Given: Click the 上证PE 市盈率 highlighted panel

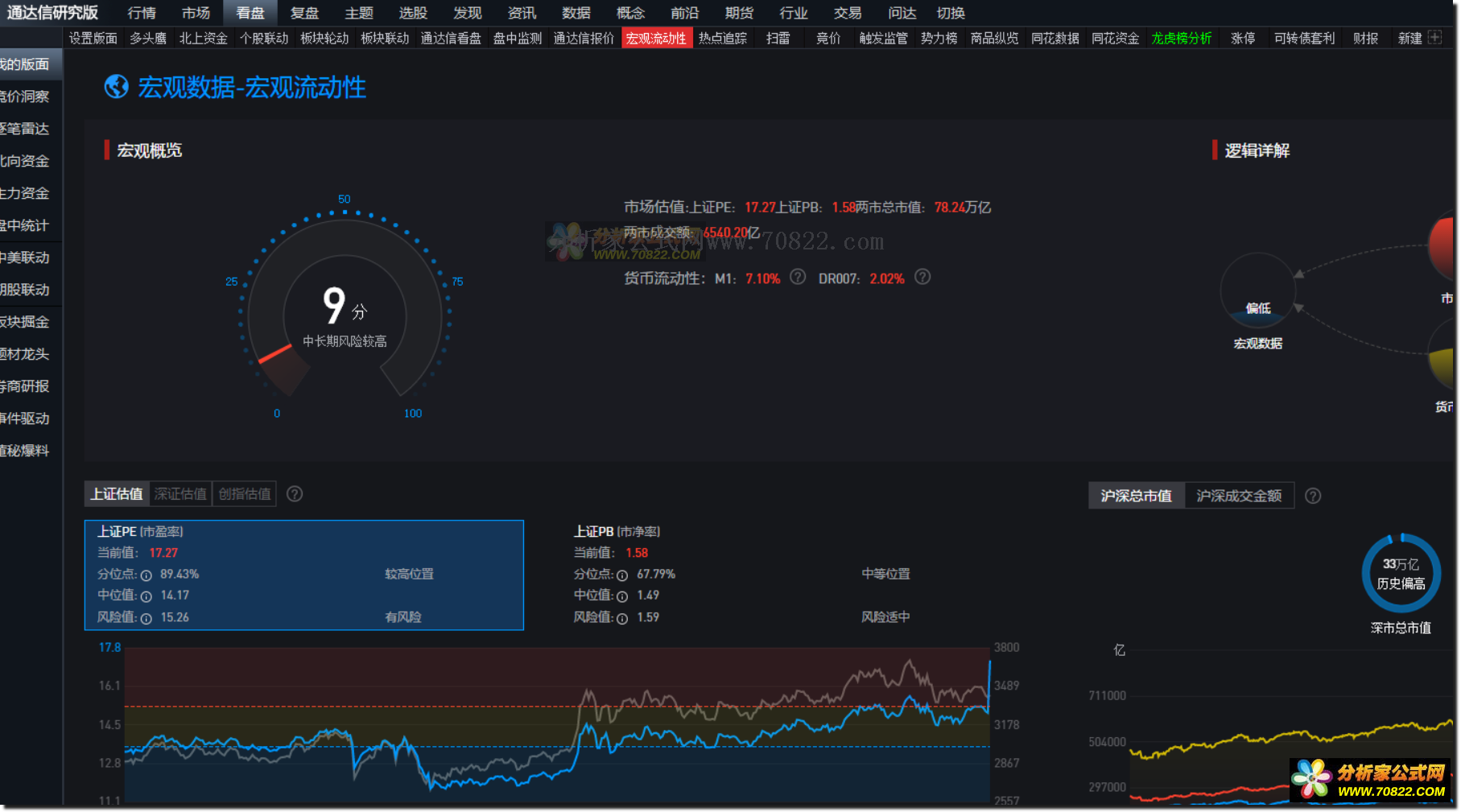Looking at the screenshot, I should pos(304,575).
